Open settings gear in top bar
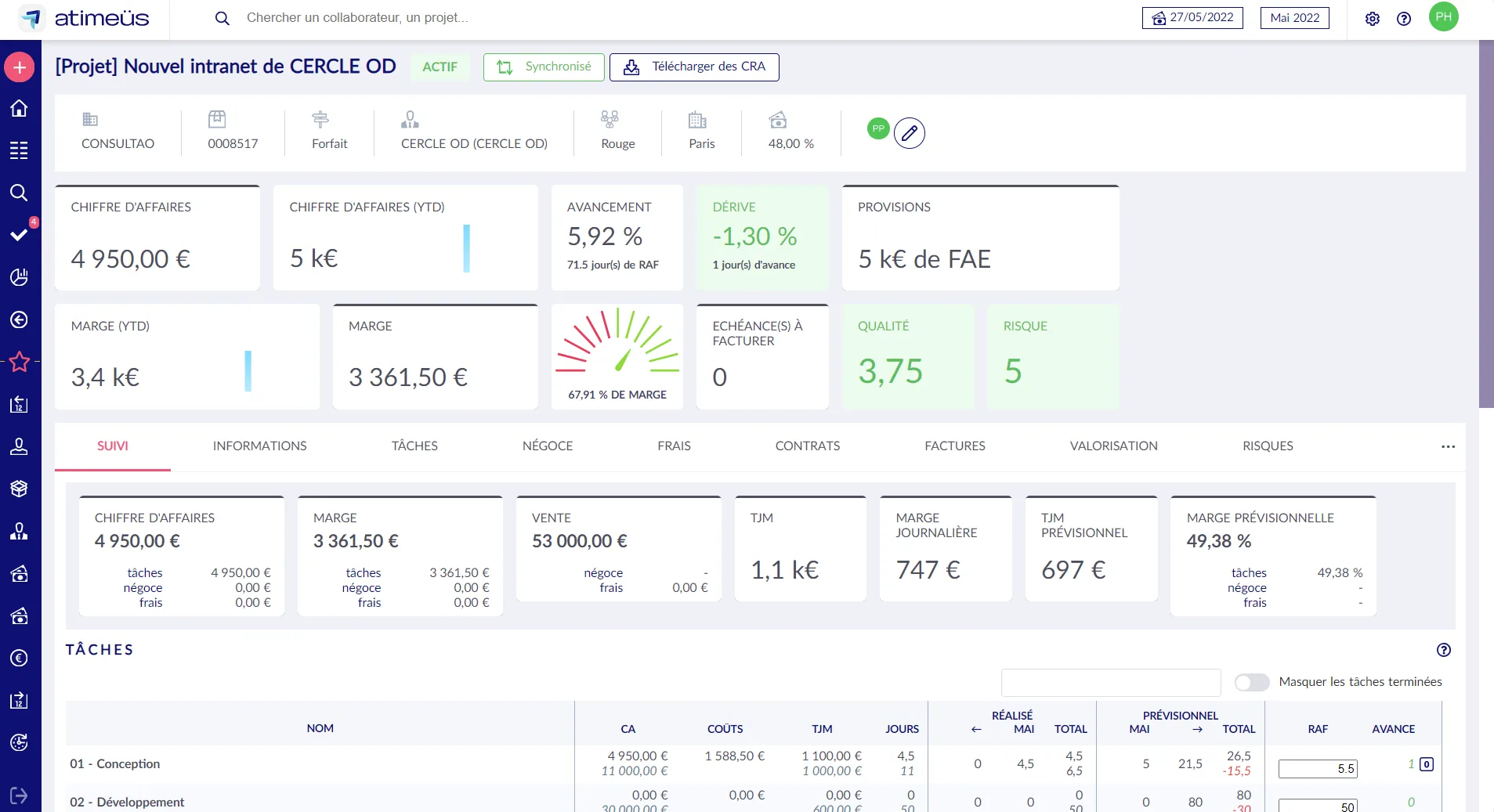Viewport: 1494px width, 812px height. point(1373,19)
